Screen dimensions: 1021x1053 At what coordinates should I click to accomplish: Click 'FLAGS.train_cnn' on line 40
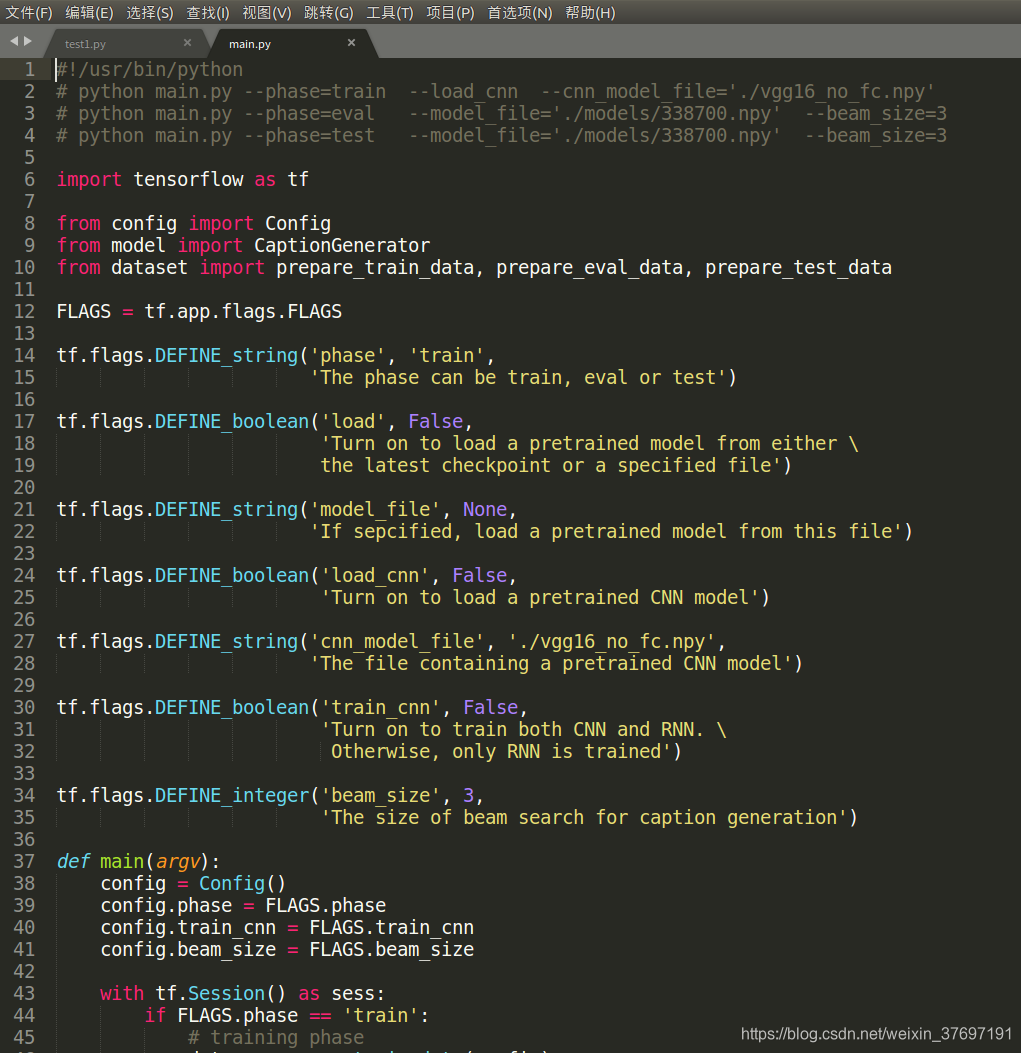coord(392,928)
